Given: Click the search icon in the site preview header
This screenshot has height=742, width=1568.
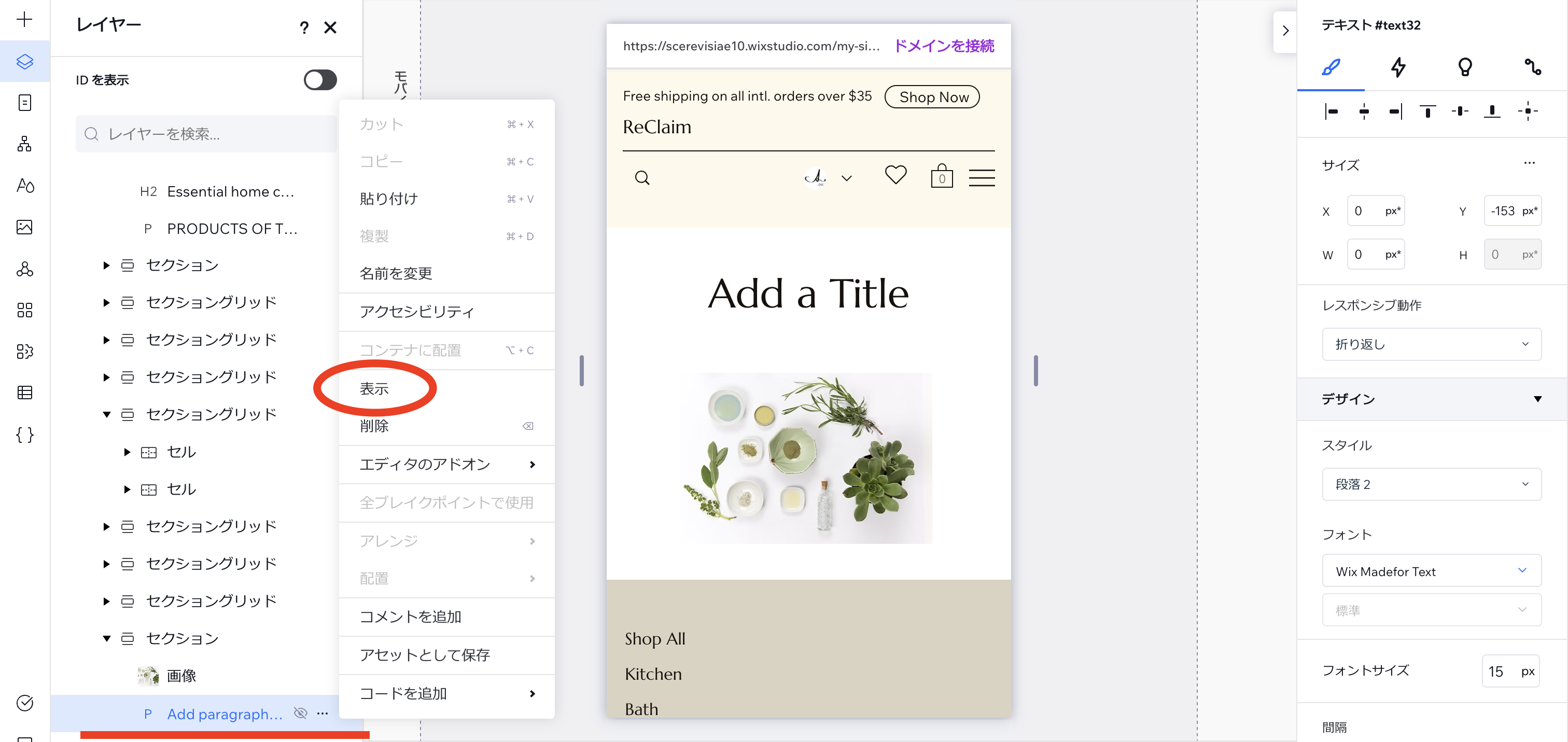Looking at the screenshot, I should (x=643, y=177).
